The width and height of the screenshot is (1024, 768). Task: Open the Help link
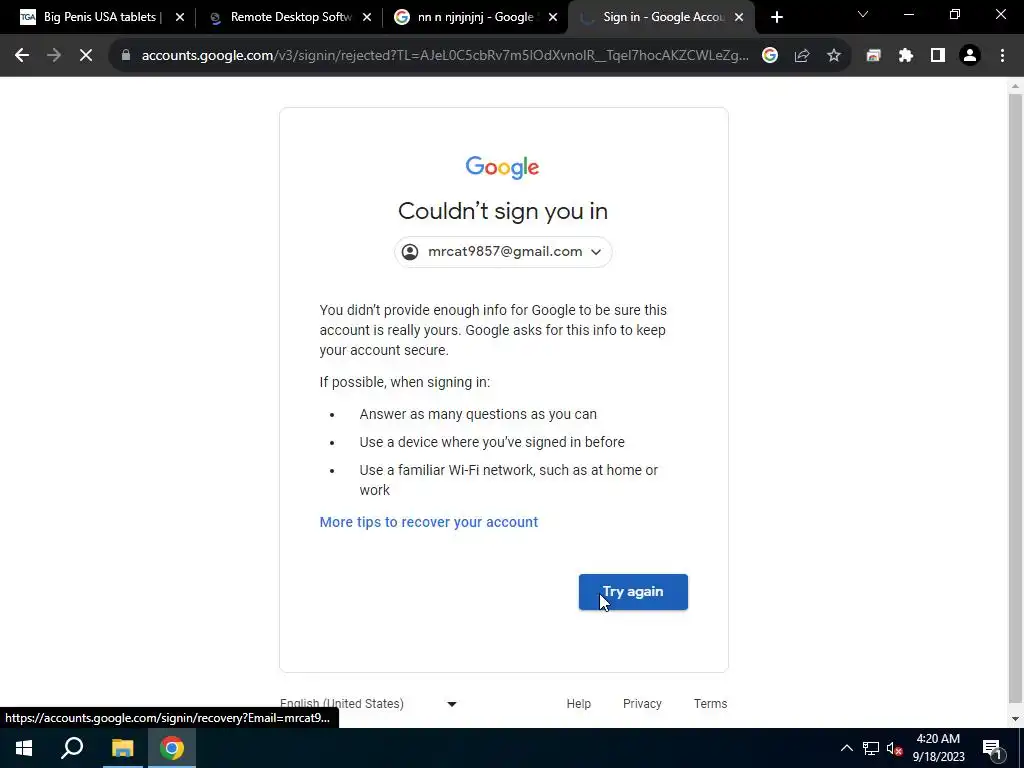pyautogui.click(x=579, y=704)
